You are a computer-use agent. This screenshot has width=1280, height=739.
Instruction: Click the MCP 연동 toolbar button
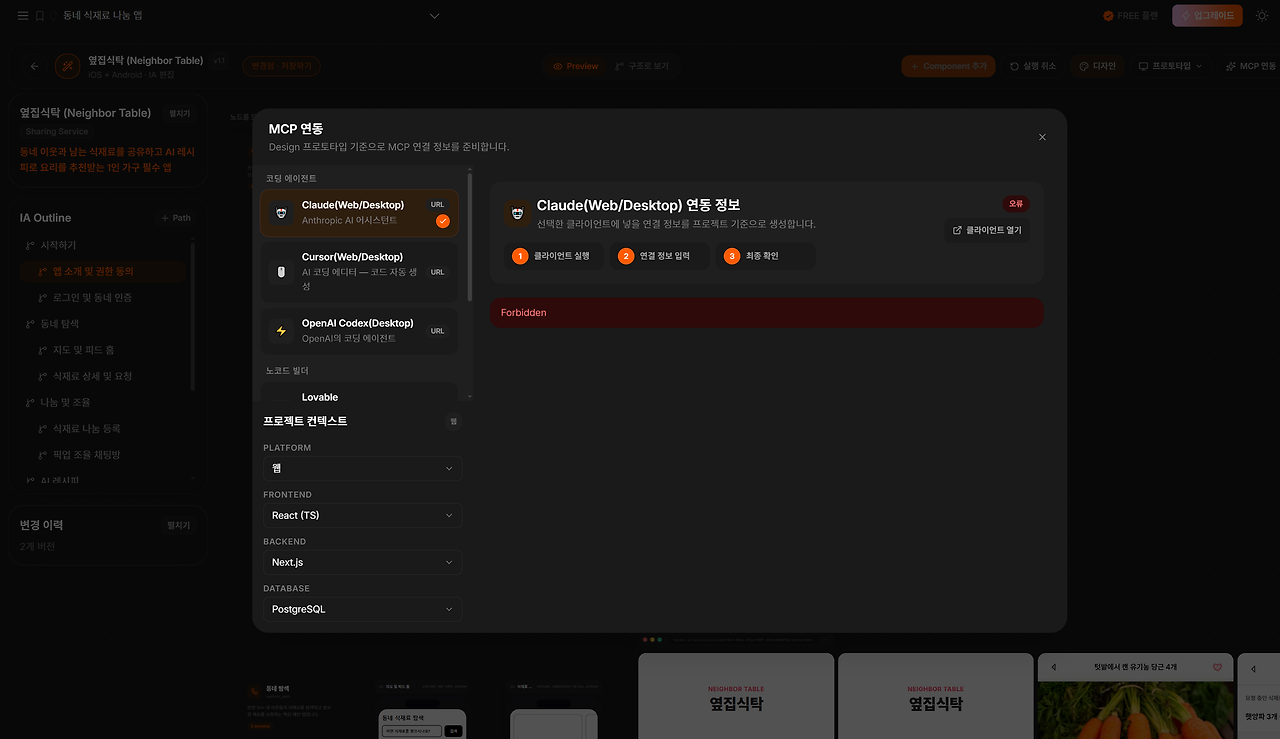click(1250, 66)
